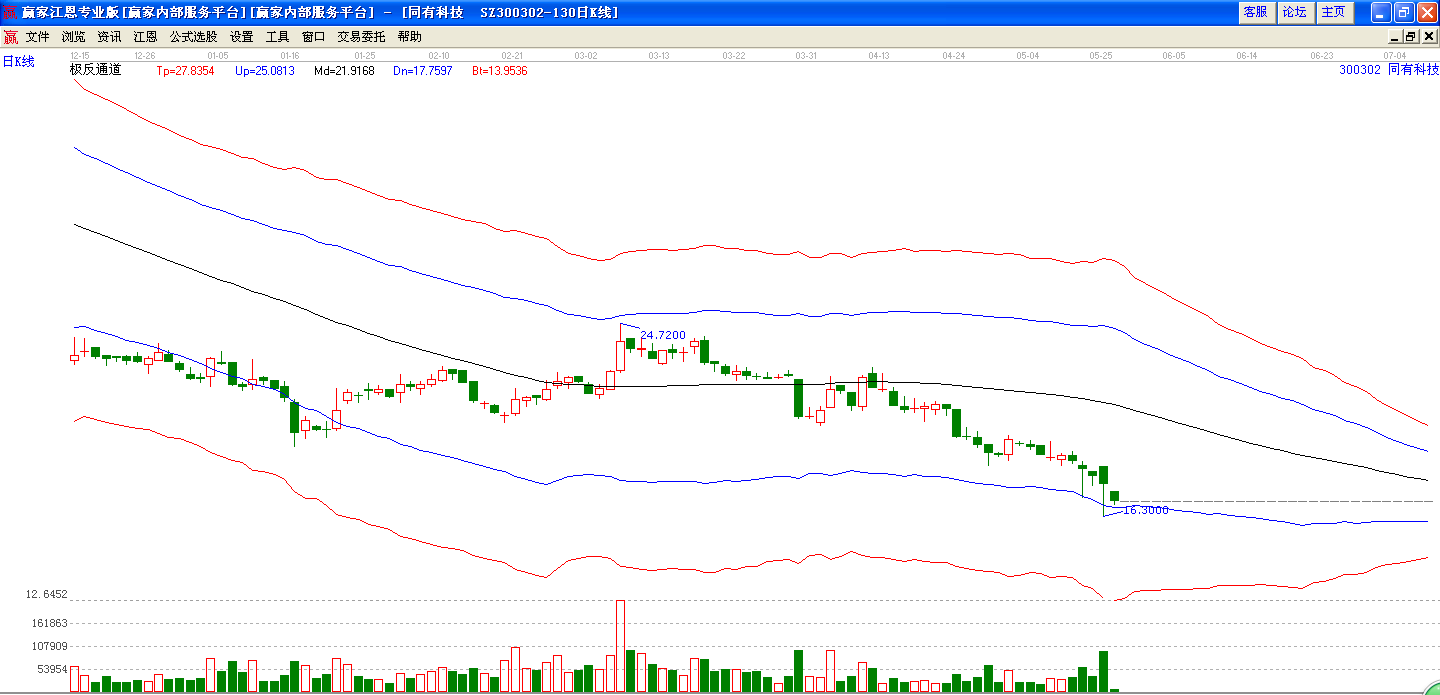The height and width of the screenshot is (695, 1440).
Task: Click the 53954 volume scale label
Action: tap(52, 669)
